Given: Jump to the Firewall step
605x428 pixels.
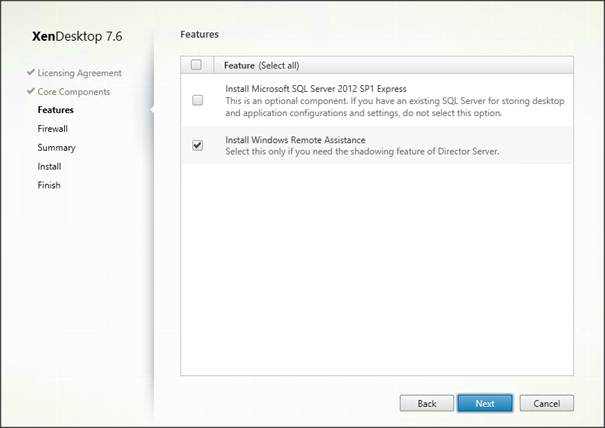Looking at the screenshot, I should coord(52,129).
